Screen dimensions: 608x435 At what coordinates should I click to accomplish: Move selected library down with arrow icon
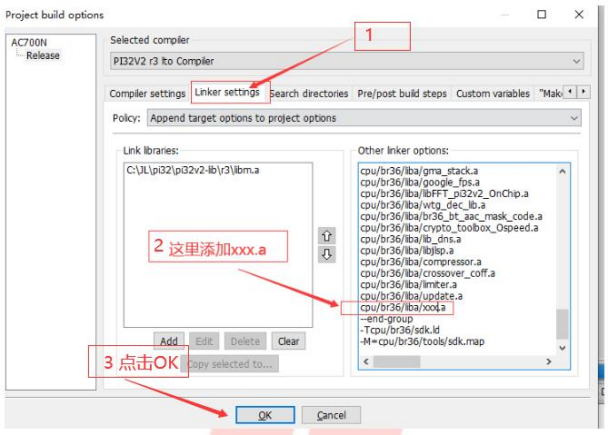(x=326, y=254)
